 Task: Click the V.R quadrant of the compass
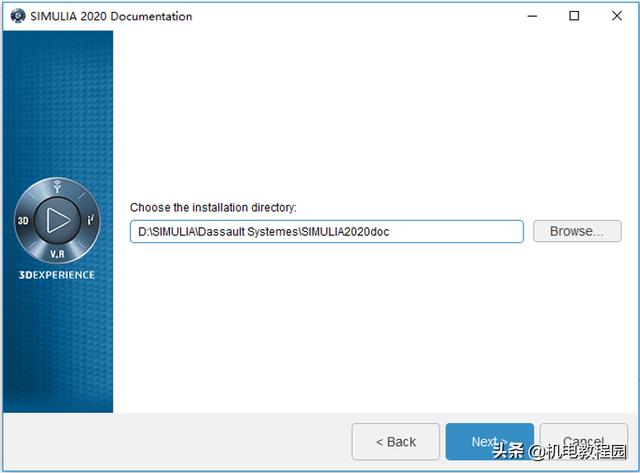(x=57, y=254)
